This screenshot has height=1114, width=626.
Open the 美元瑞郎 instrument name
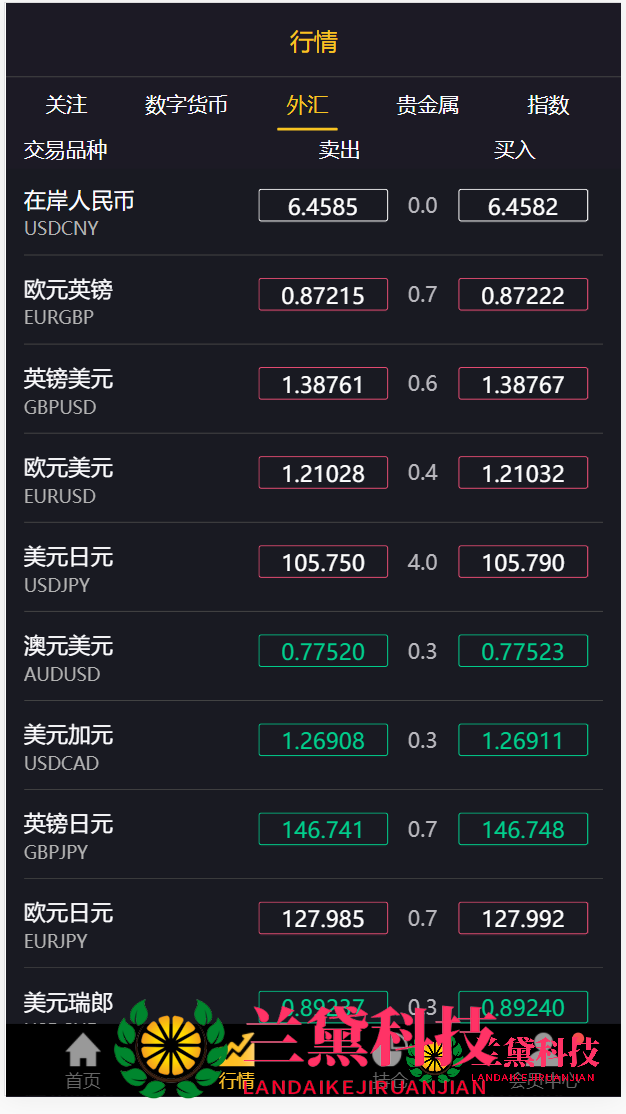click(x=68, y=1002)
